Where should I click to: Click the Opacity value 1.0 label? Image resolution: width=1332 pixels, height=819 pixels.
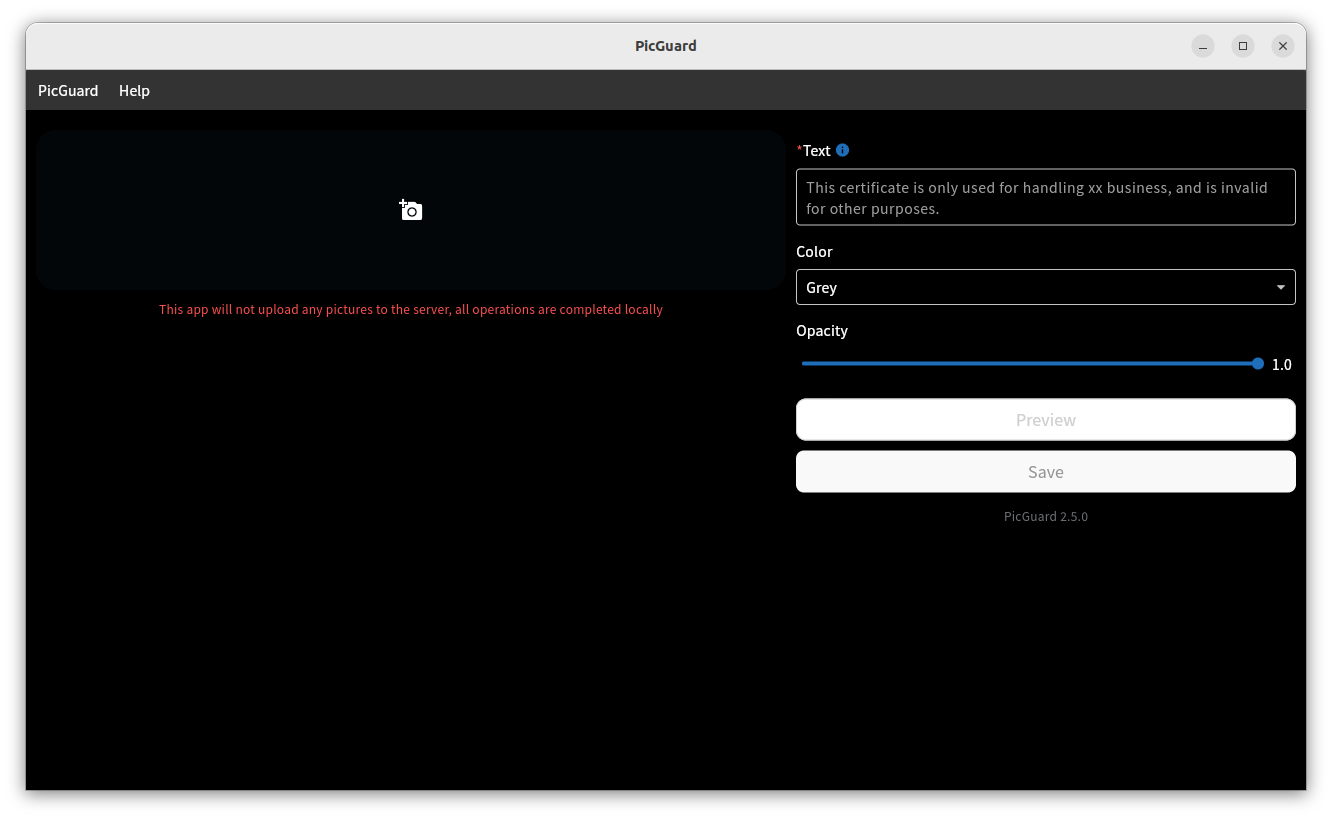point(1281,365)
